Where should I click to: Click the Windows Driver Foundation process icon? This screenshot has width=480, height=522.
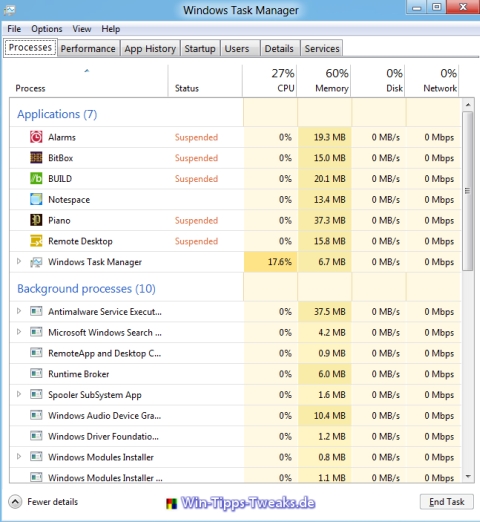point(36,436)
